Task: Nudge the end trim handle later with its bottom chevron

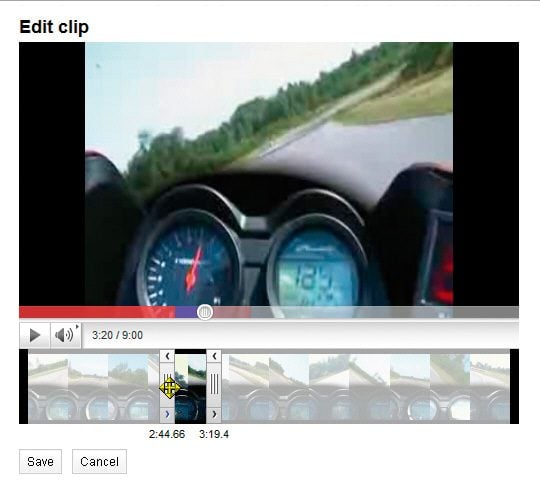Action: 214,414
